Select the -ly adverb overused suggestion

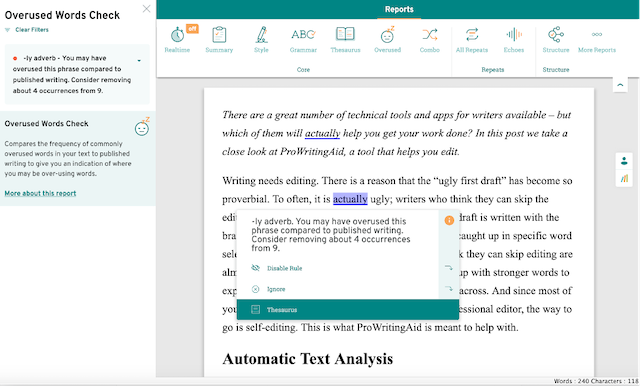pos(77,74)
